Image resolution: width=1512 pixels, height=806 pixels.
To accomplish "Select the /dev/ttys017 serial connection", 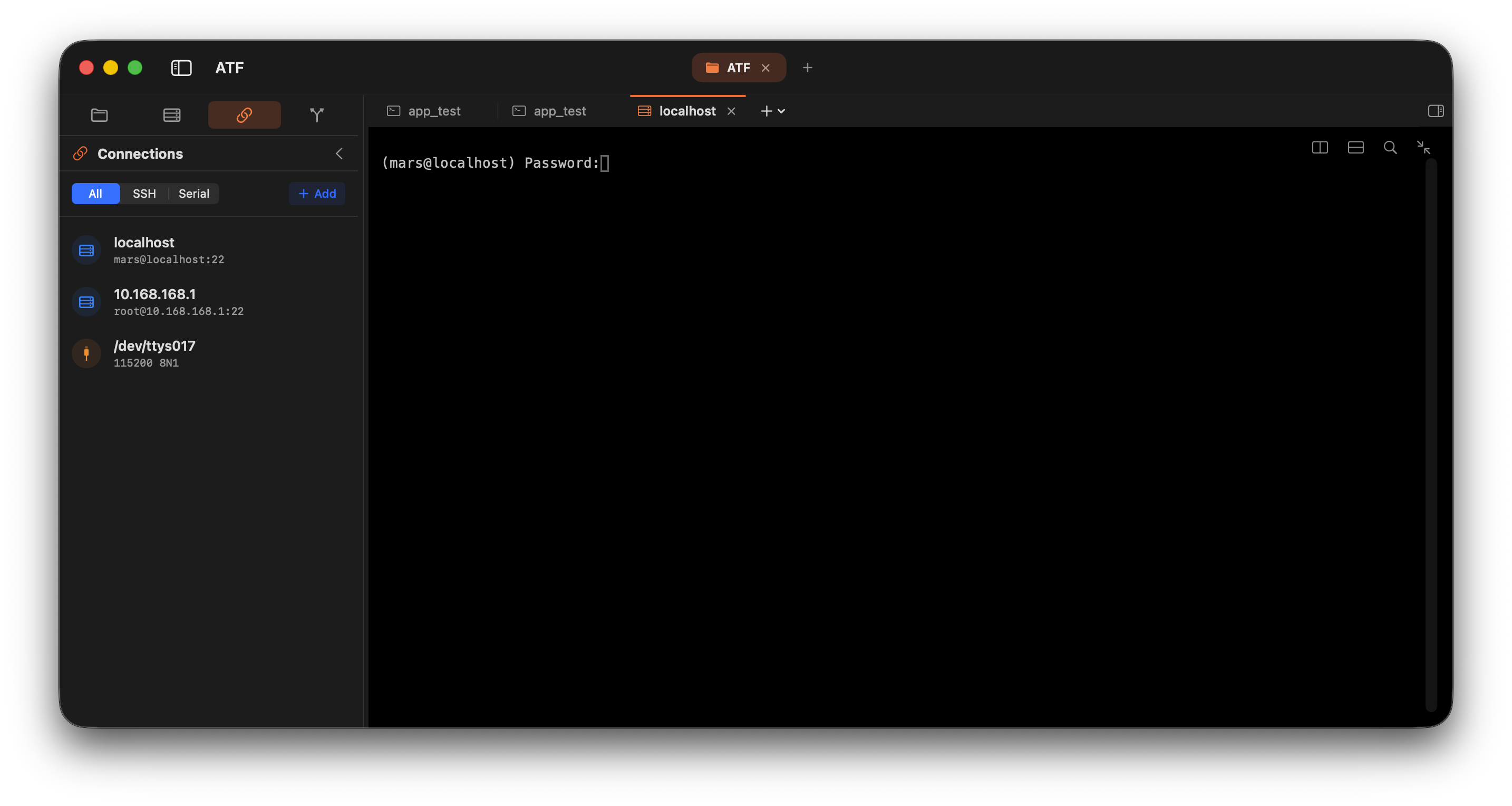I will click(x=209, y=353).
